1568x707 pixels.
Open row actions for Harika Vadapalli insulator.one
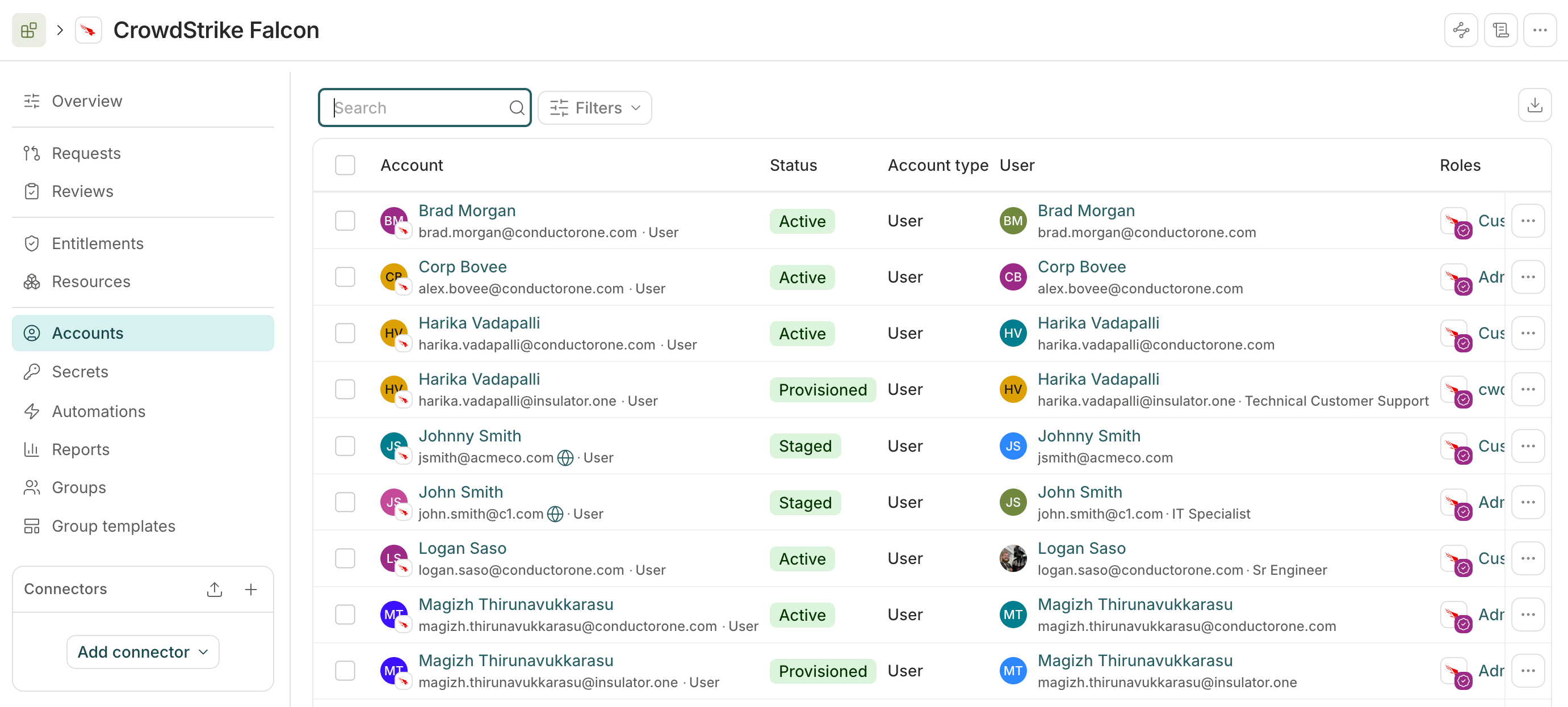[1528, 389]
